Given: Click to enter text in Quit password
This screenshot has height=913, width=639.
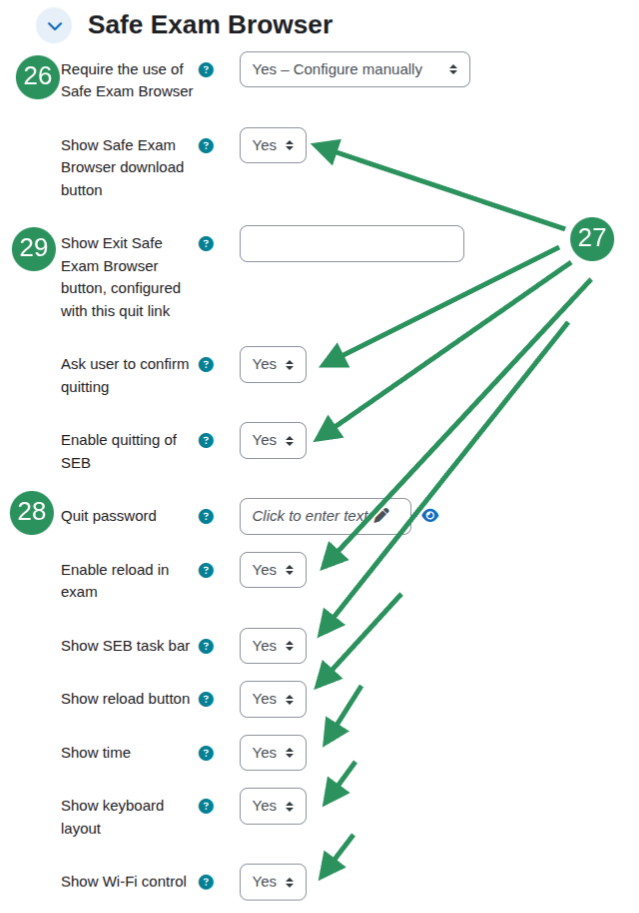Looking at the screenshot, I should click(x=310, y=516).
